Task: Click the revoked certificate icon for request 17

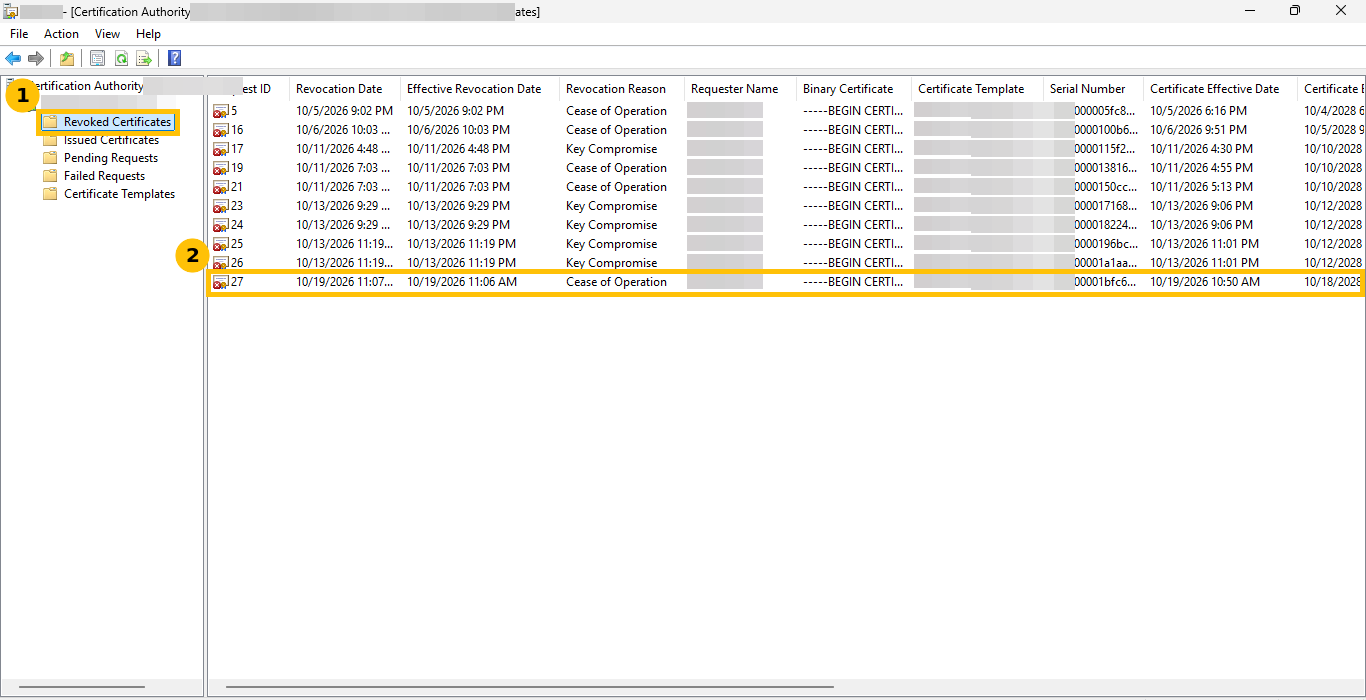Action: click(220, 149)
